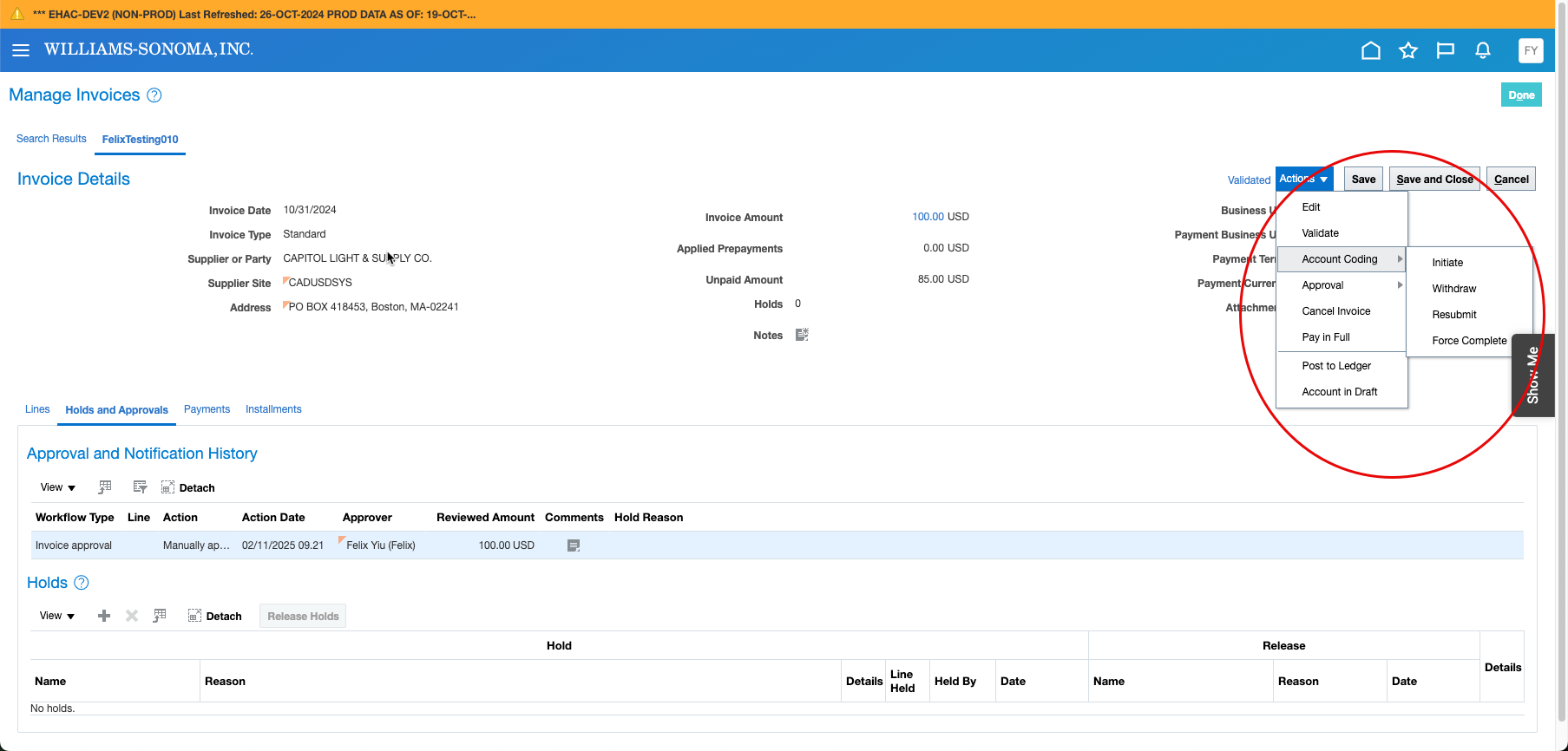Open Favorites star icon
The image size is (1568, 751).
[1408, 50]
